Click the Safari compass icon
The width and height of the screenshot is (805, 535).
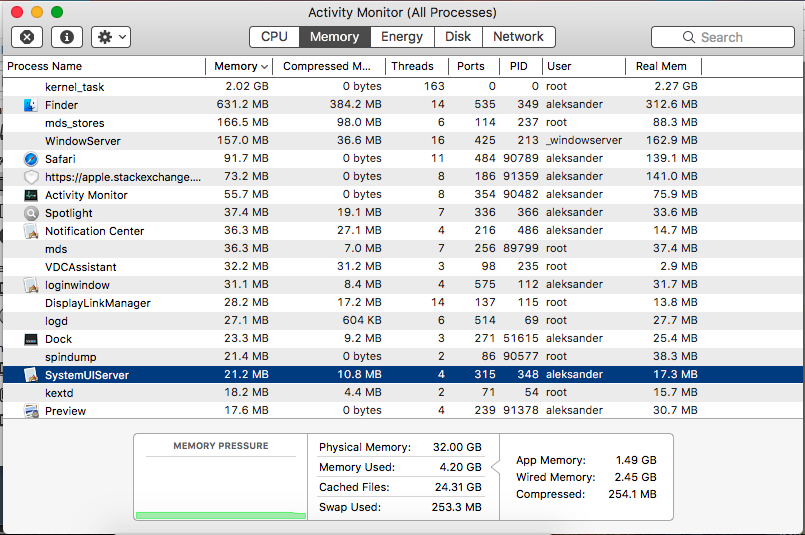point(31,159)
